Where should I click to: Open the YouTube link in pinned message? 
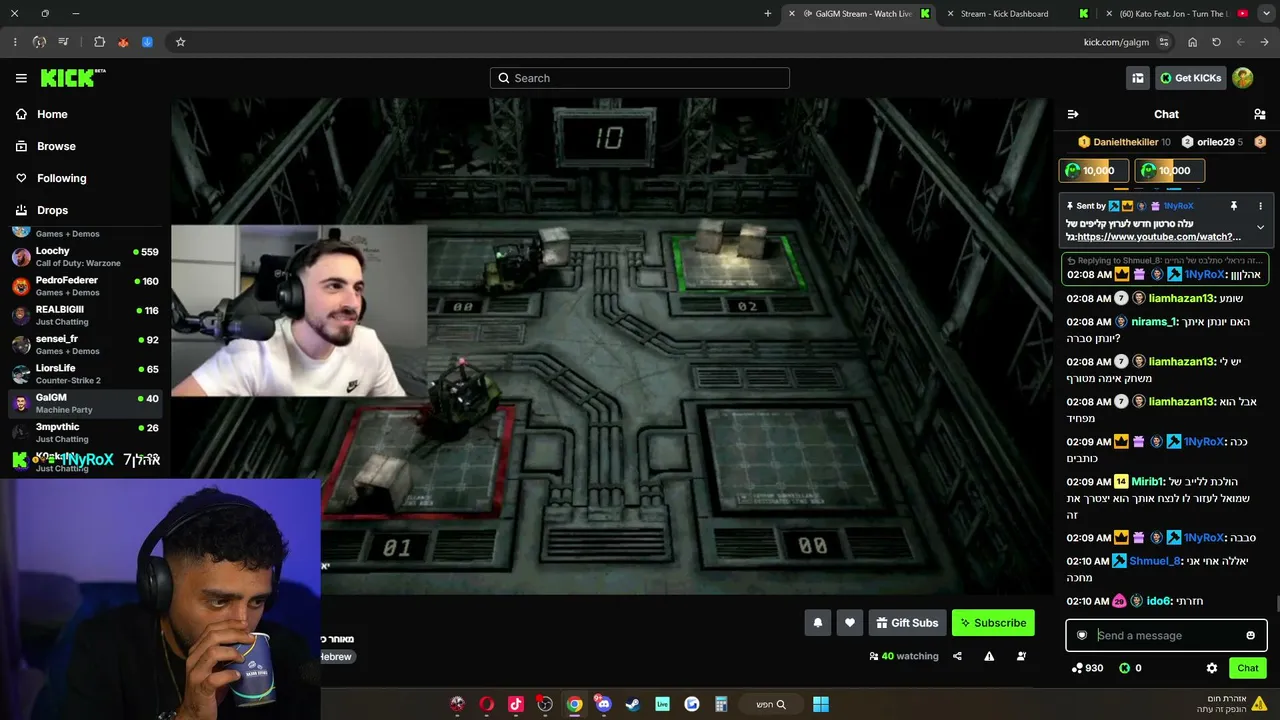(1160, 237)
